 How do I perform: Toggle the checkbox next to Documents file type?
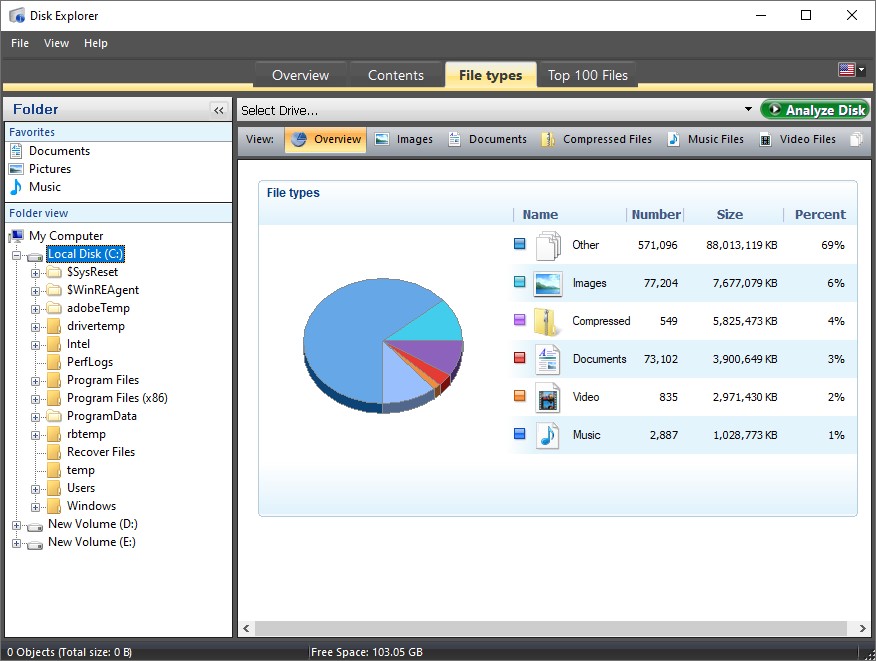click(x=521, y=357)
